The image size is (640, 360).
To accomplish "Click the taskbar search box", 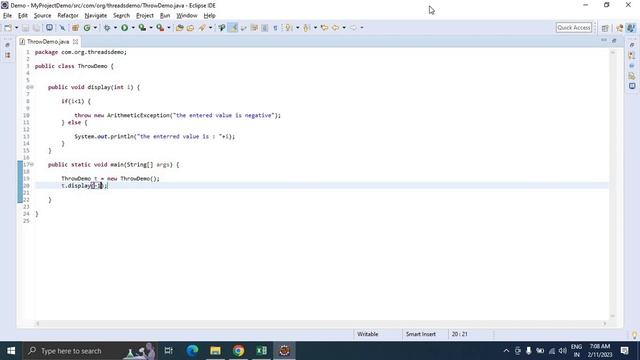I will [x=89, y=351].
